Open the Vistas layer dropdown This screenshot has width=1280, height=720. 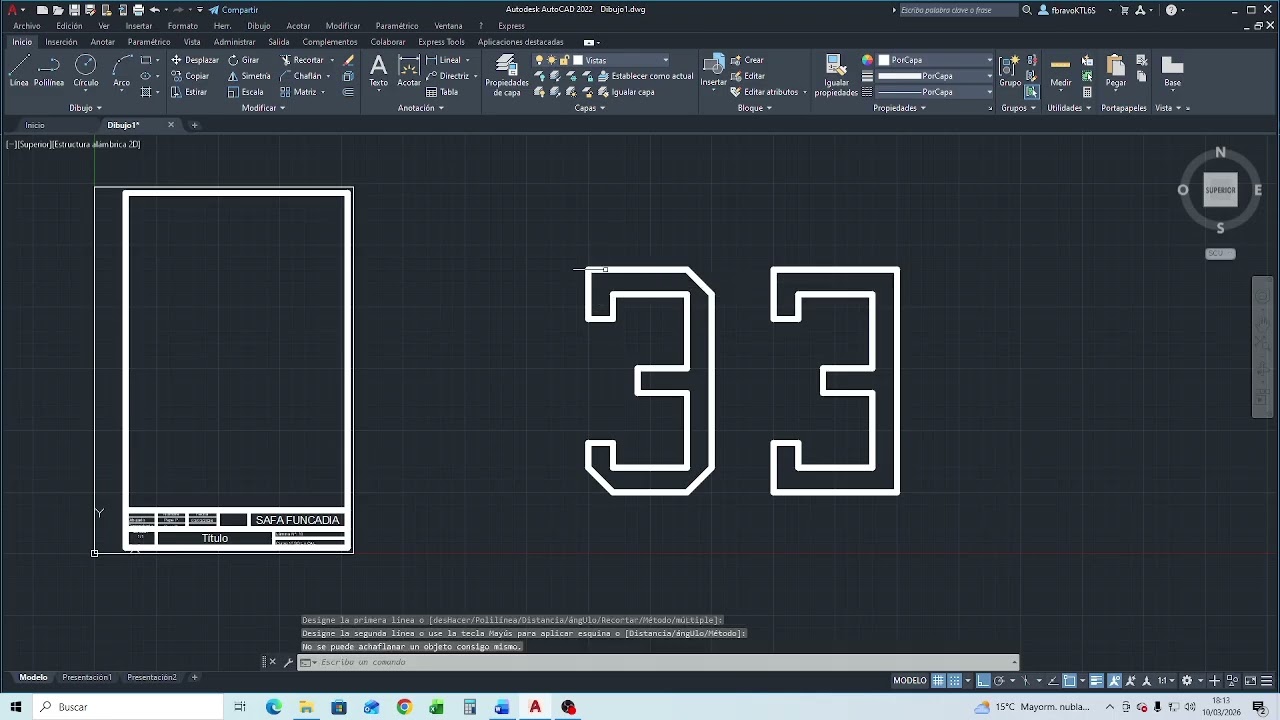click(x=665, y=60)
